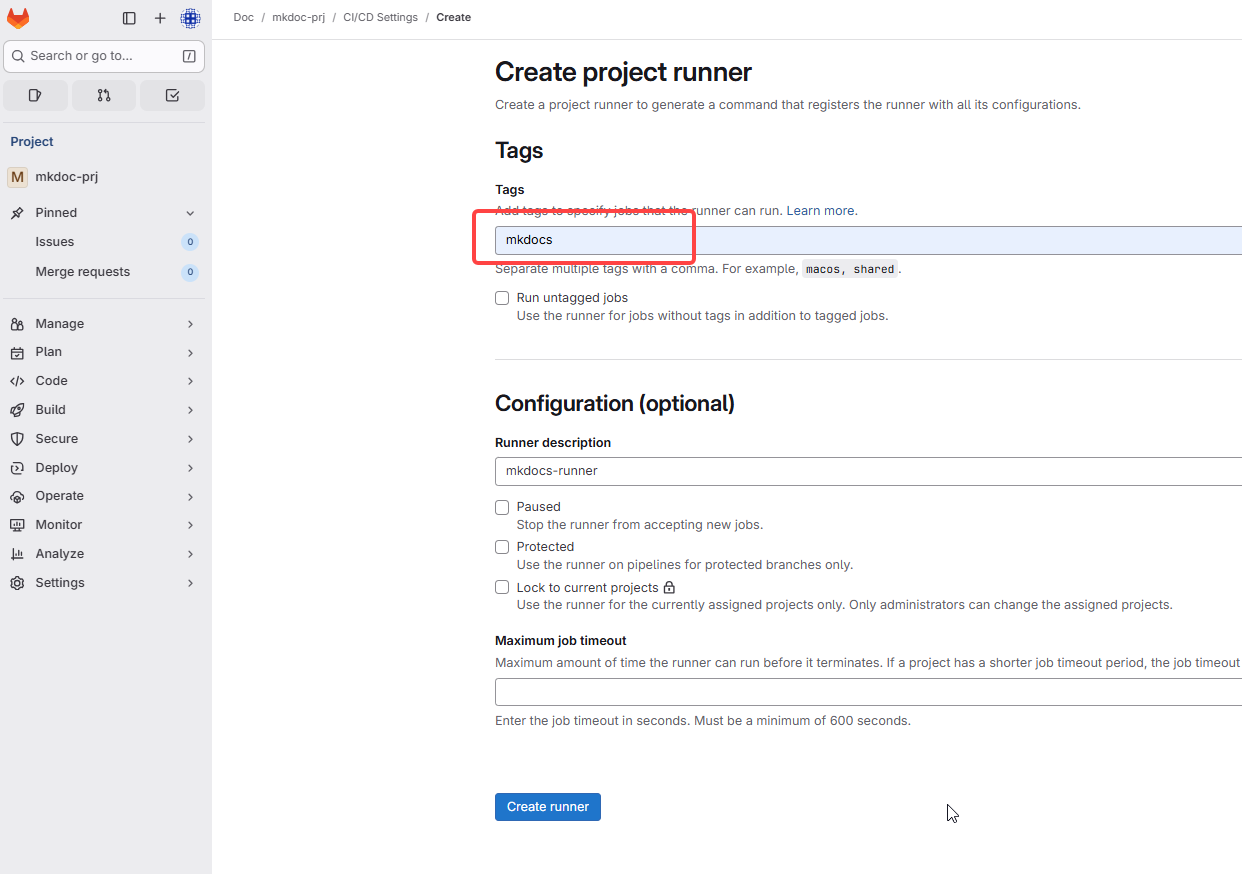The height and width of the screenshot is (874, 1242).
Task: Expand the Analyze menu chevron
Action: [x=190, y=554]
